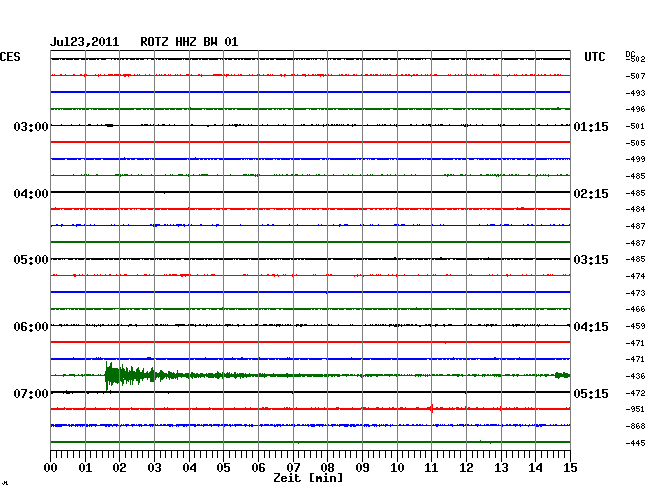
Task: Click the x-axis minute label 13
Action: tap(501, 468)
